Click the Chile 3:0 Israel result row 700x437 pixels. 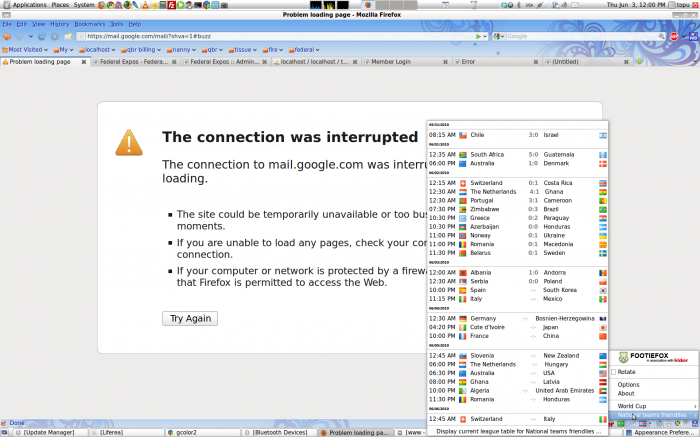point(517,135)
